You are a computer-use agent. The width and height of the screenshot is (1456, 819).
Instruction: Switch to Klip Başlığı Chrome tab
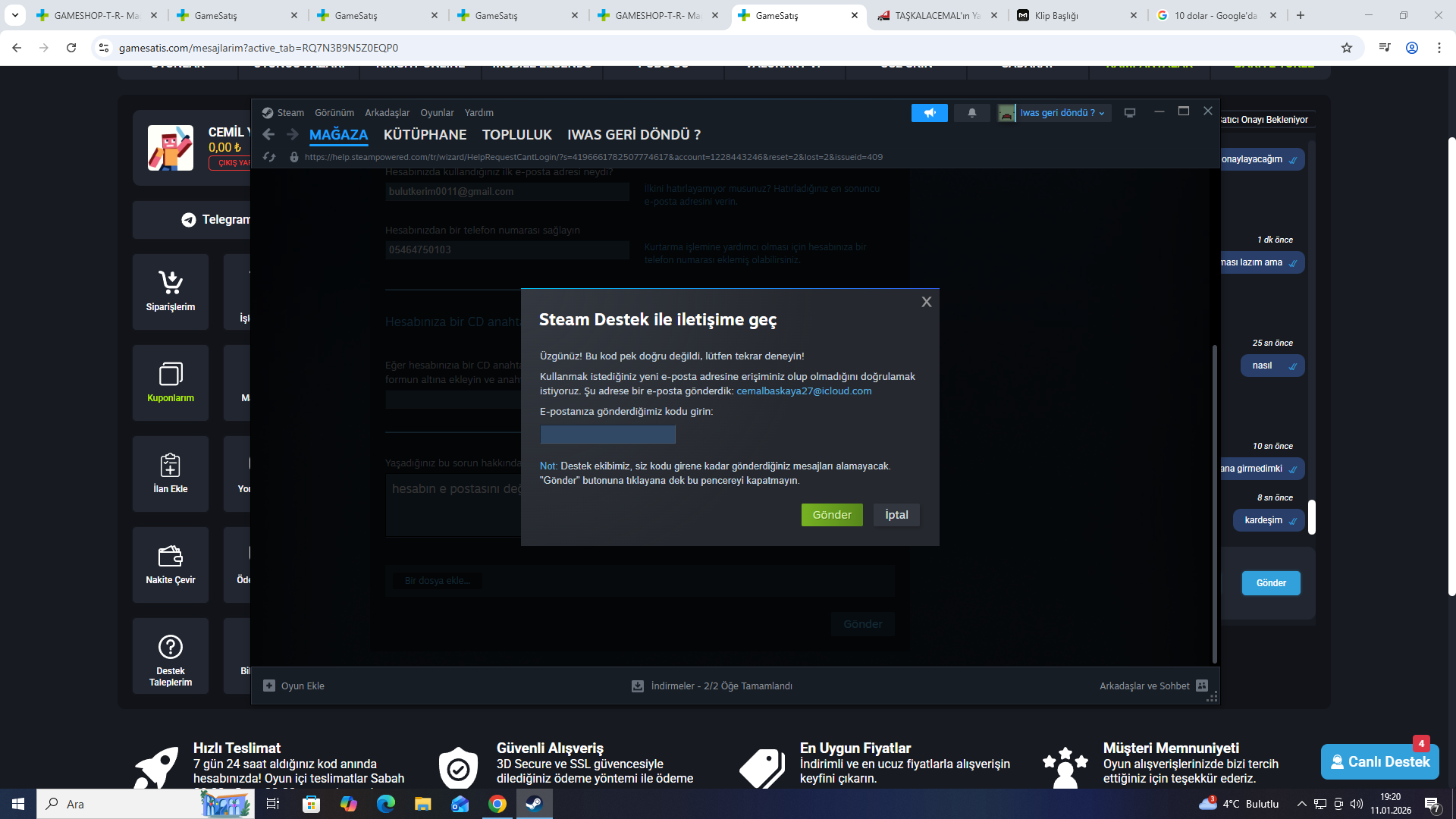(x=1078, y=15)
